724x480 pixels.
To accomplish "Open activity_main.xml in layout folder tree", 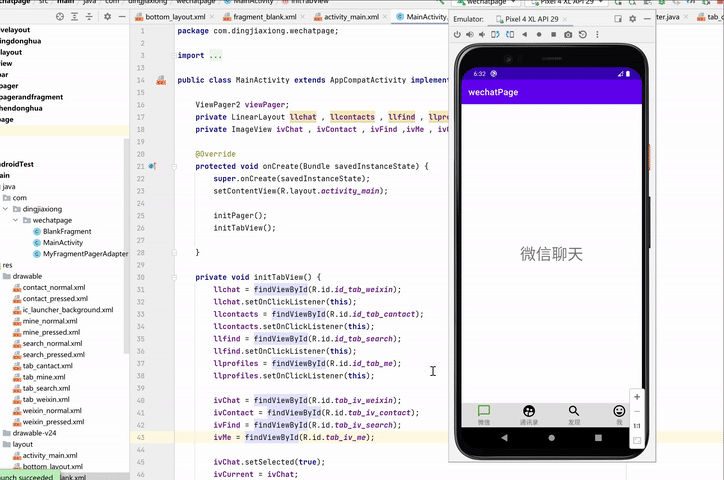I will (45, 456).
